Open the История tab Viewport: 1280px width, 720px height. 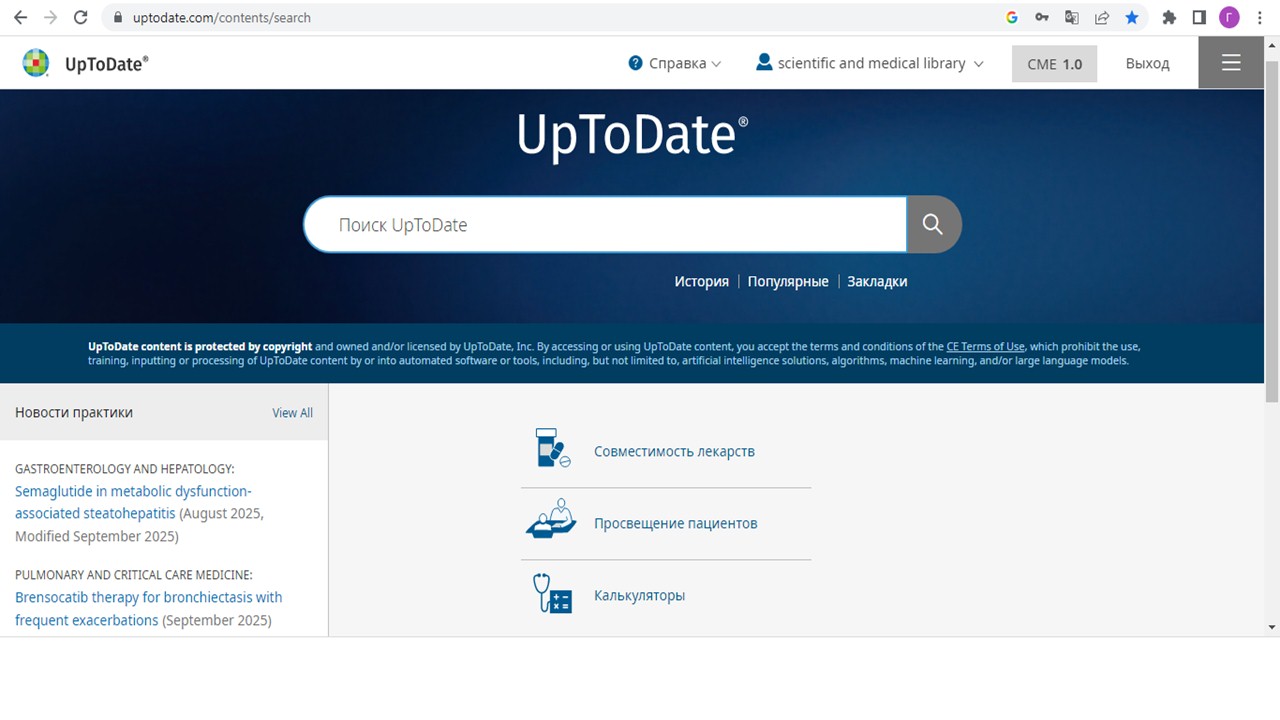[x=701, y=281]
